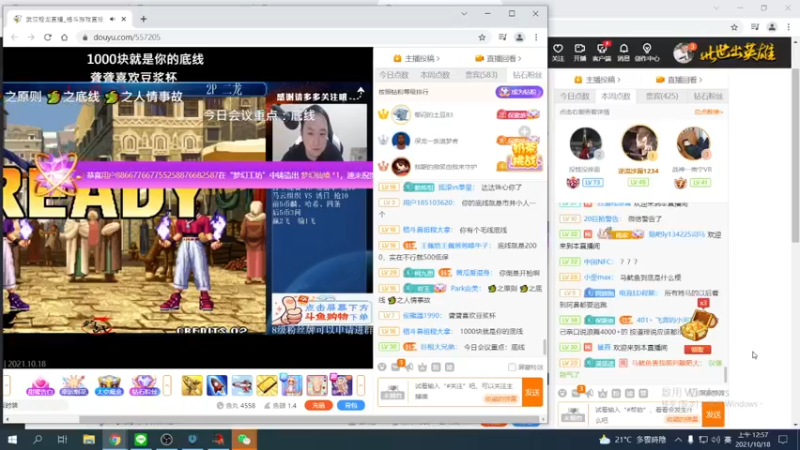Click the 关注 heart icon in the back window

coord(558,52)
